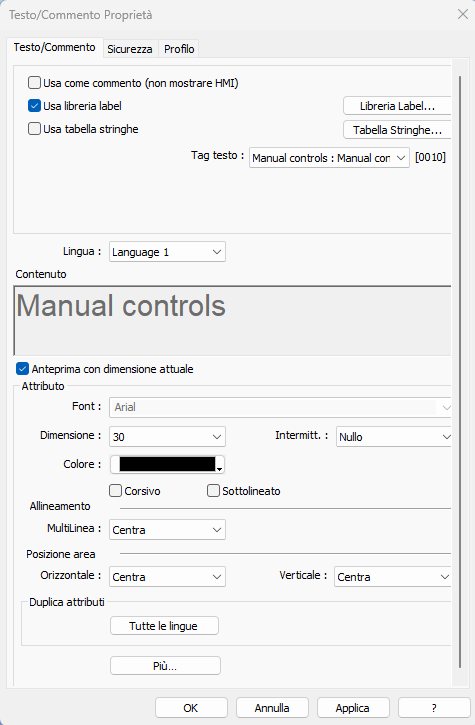475x725 pixels.
Task: Click the Tutte le lingue button
Action: (164, 626)
